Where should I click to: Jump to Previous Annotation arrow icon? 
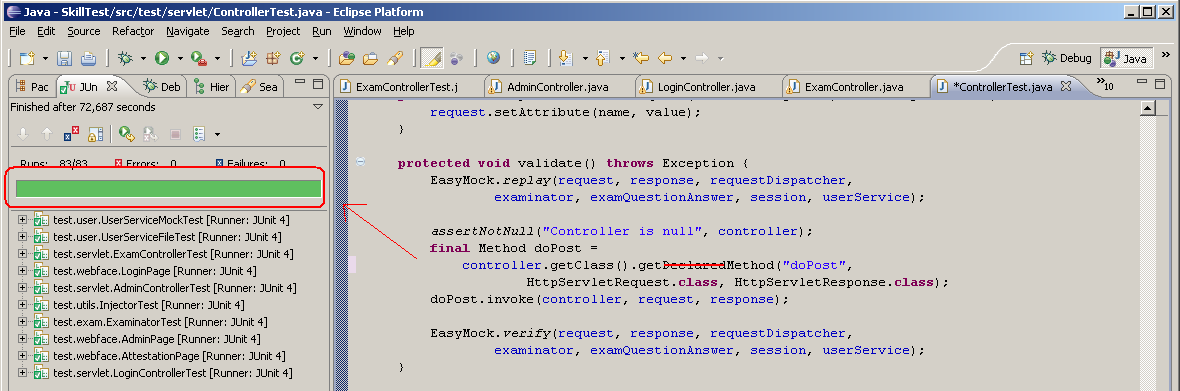pos(602,58)
